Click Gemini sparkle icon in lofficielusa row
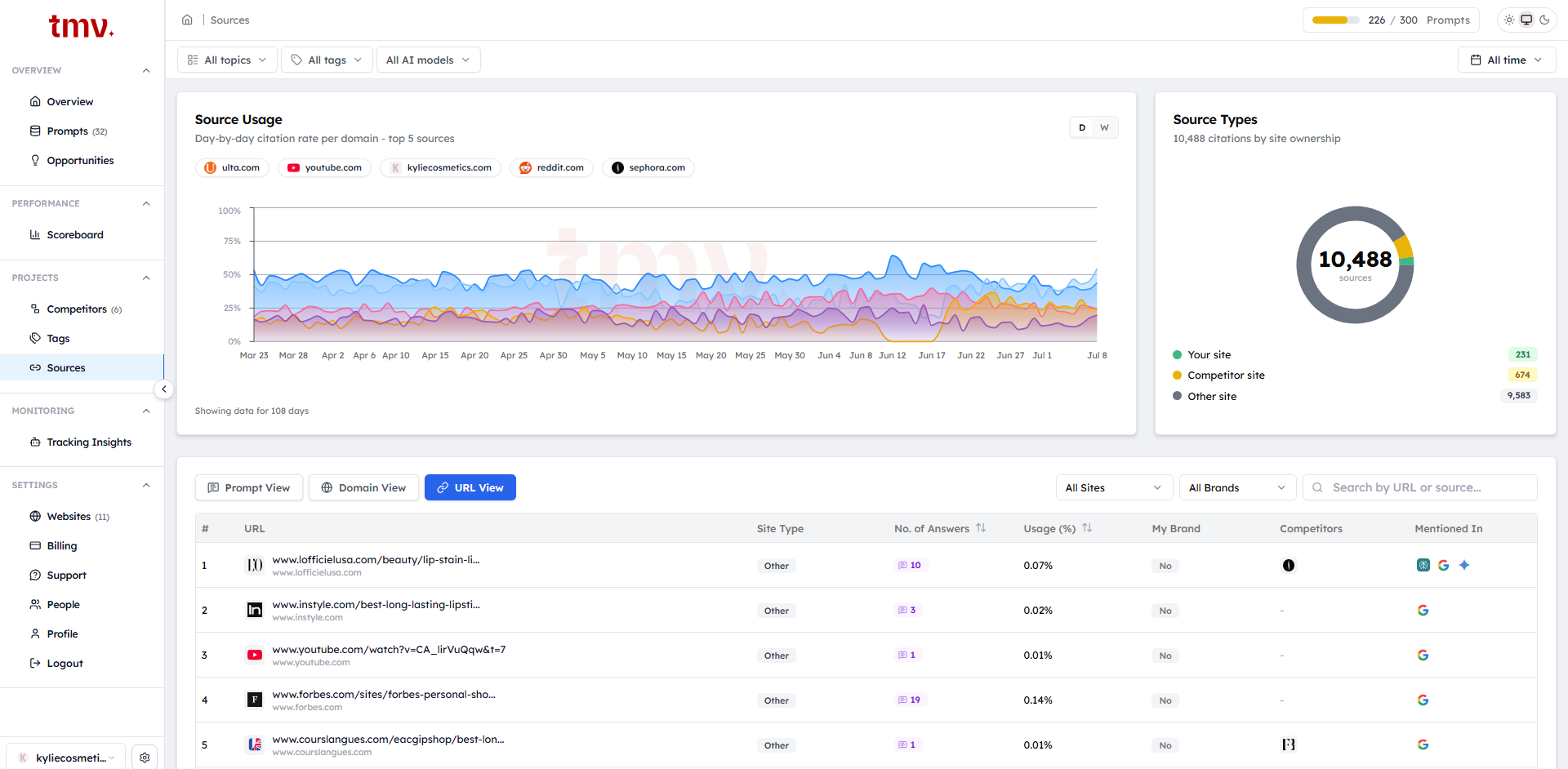 coord(1464,565)
